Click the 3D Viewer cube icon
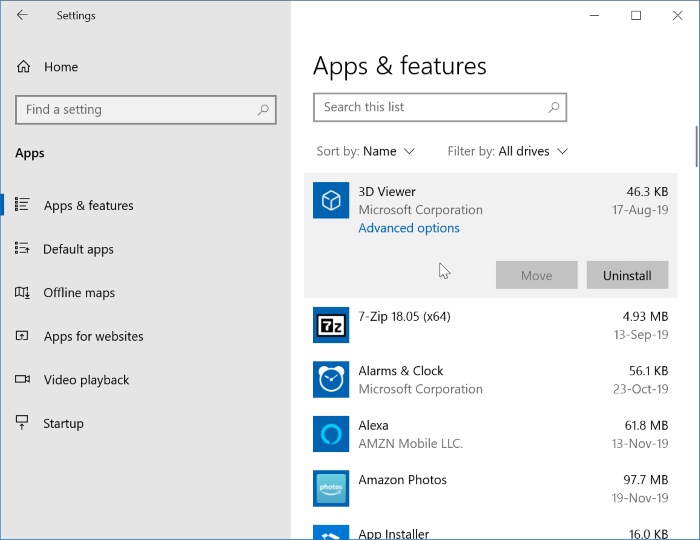The height and width of the screenshot is (540, 700). (x=331, y=200)
